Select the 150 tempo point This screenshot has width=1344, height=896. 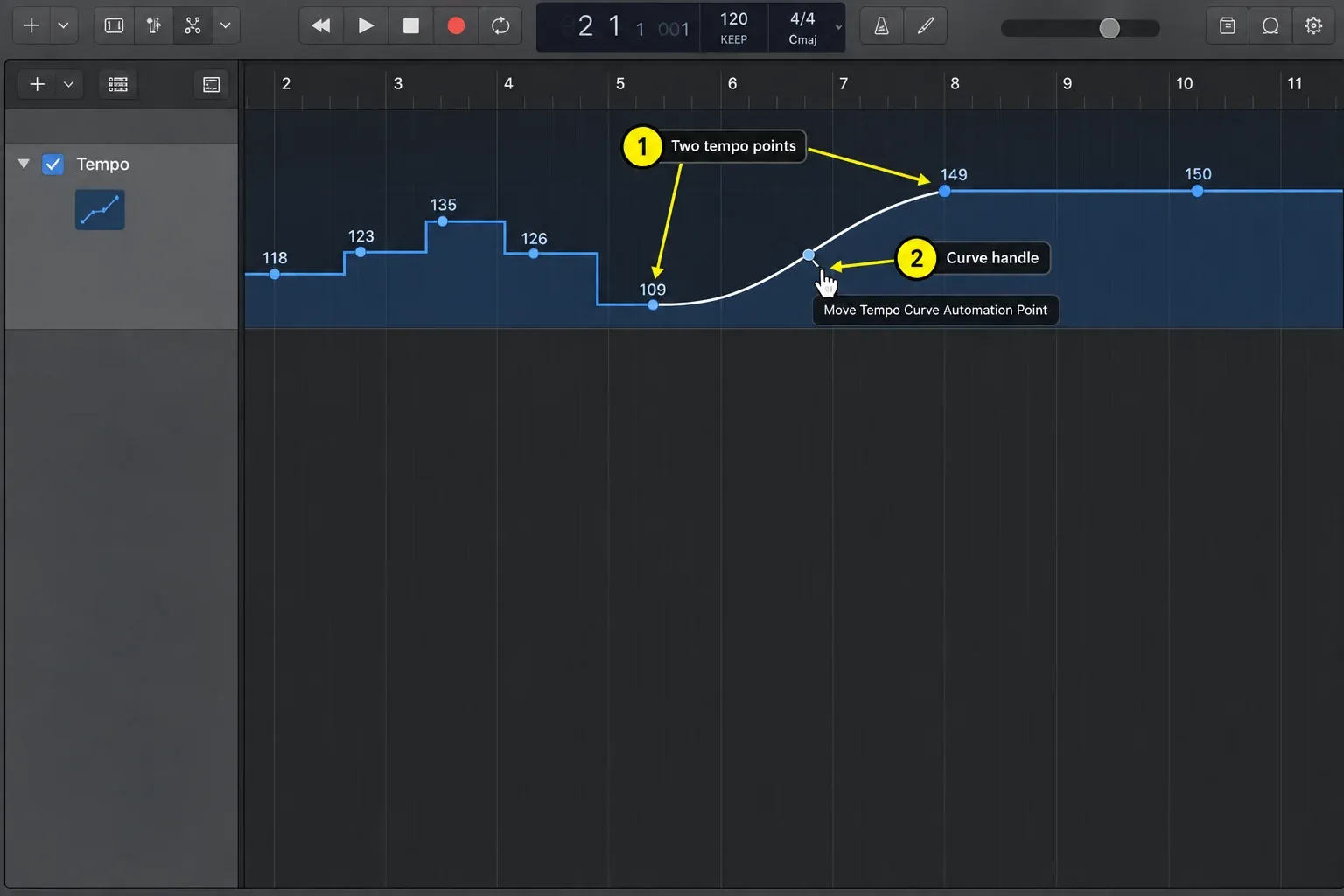[x=1197, y=191]
